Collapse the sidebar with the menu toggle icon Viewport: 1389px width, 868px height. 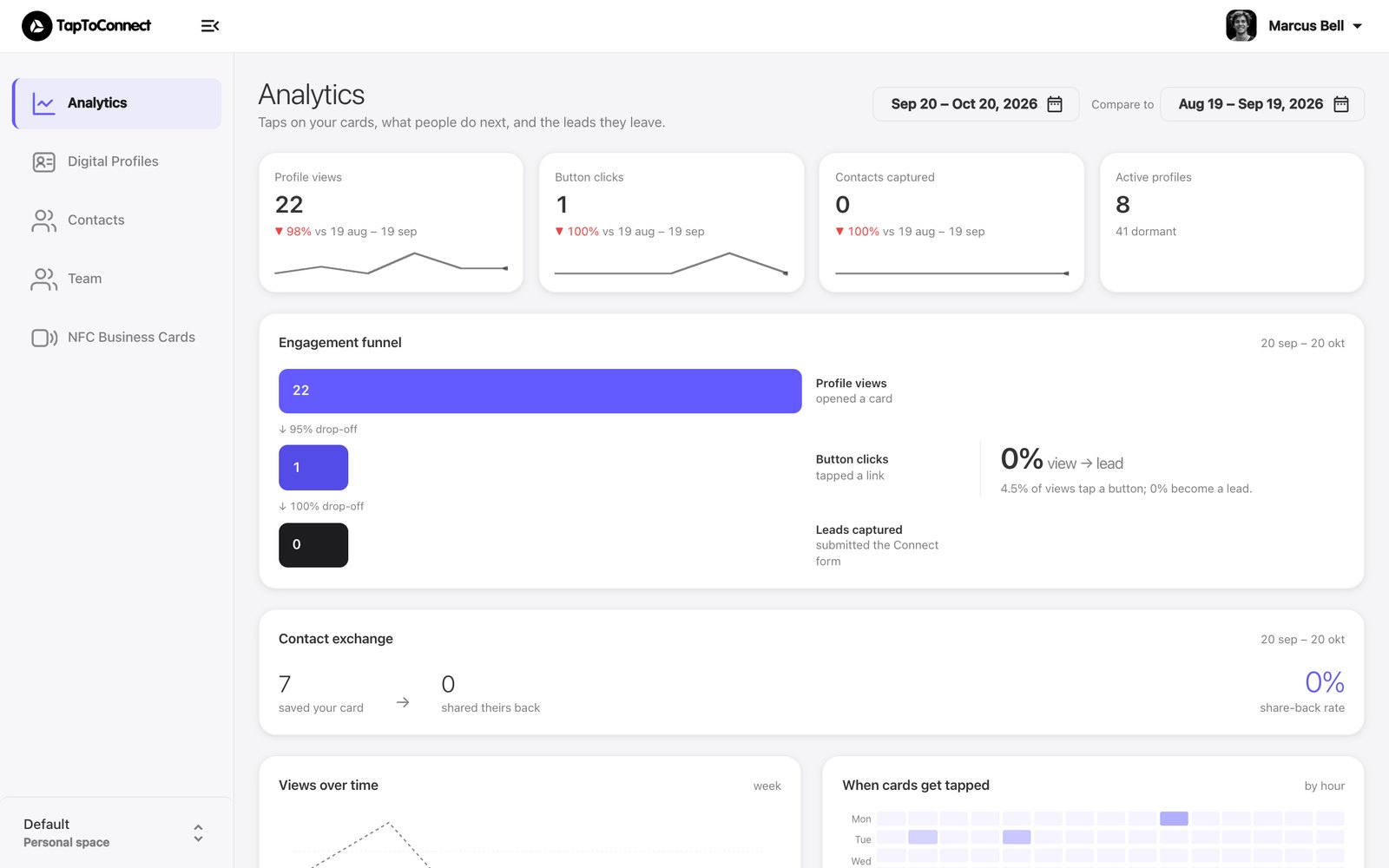click(x=209, y=26)
